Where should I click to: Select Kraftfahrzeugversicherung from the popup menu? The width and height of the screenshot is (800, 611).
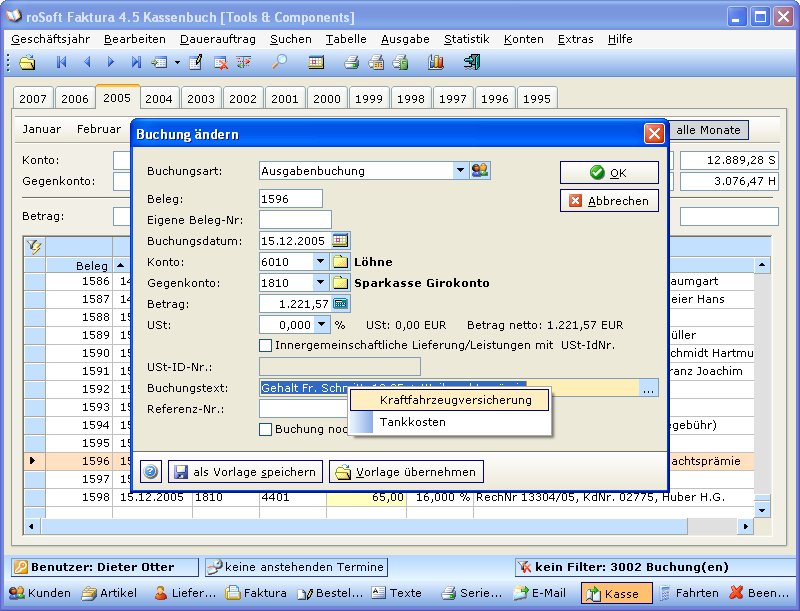click(x=455, y=400)
